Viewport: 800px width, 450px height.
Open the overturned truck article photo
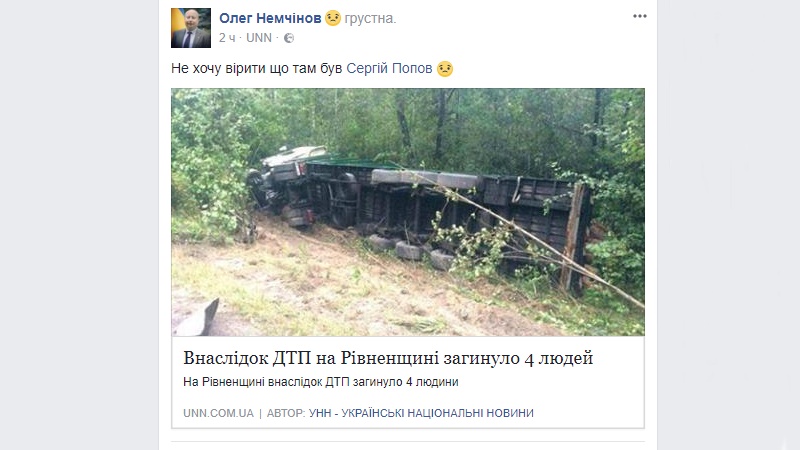408,212
